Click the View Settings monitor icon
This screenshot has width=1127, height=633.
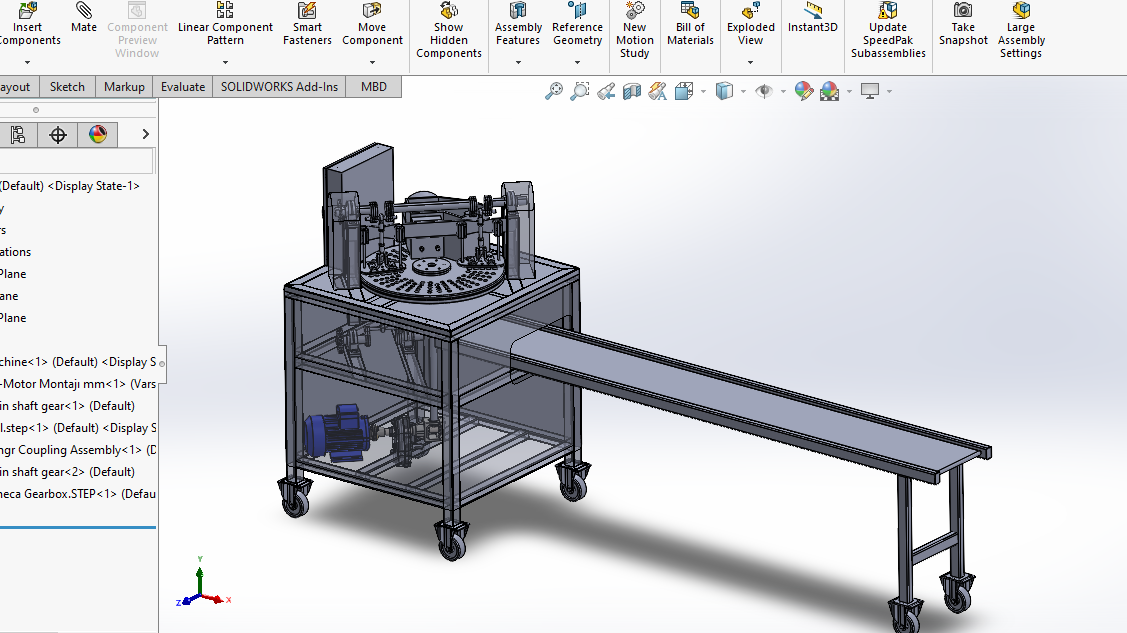[870, 91]
